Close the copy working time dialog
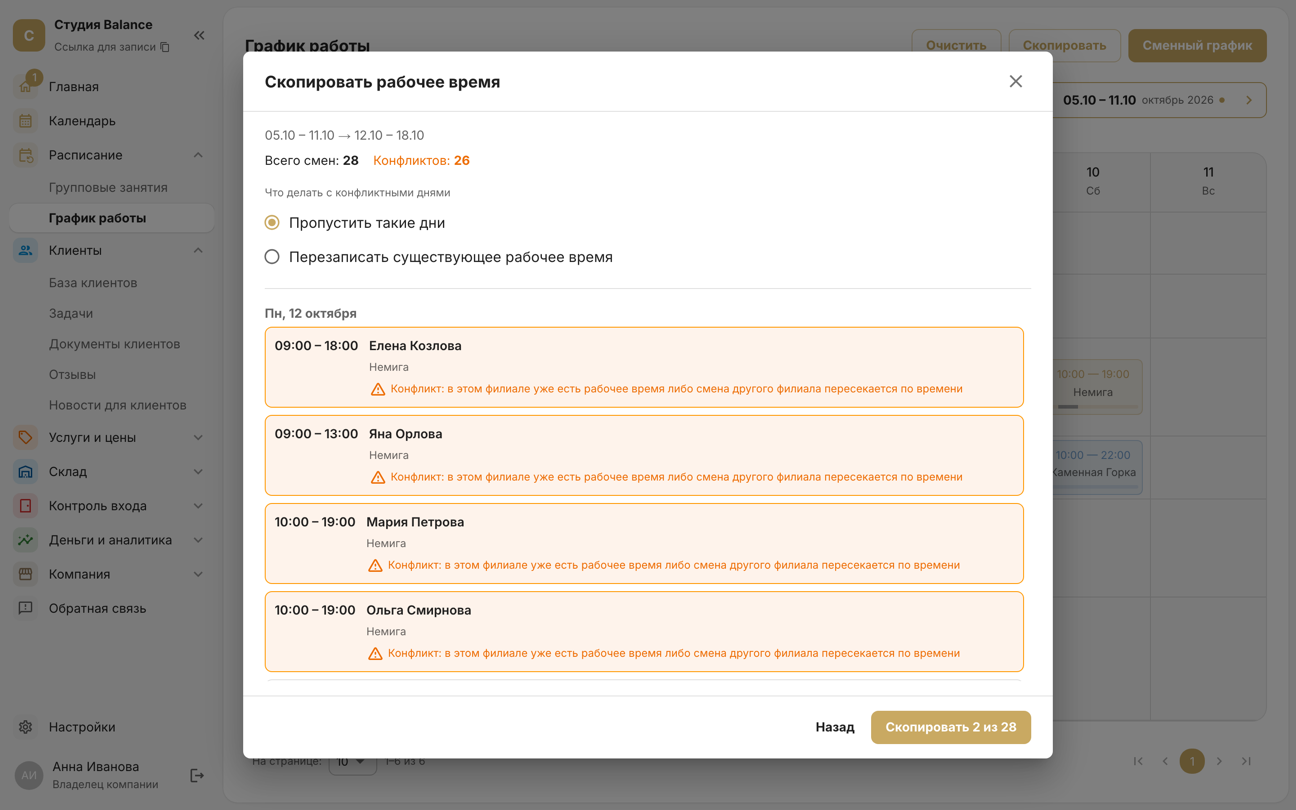 (x=1015, y=82)
